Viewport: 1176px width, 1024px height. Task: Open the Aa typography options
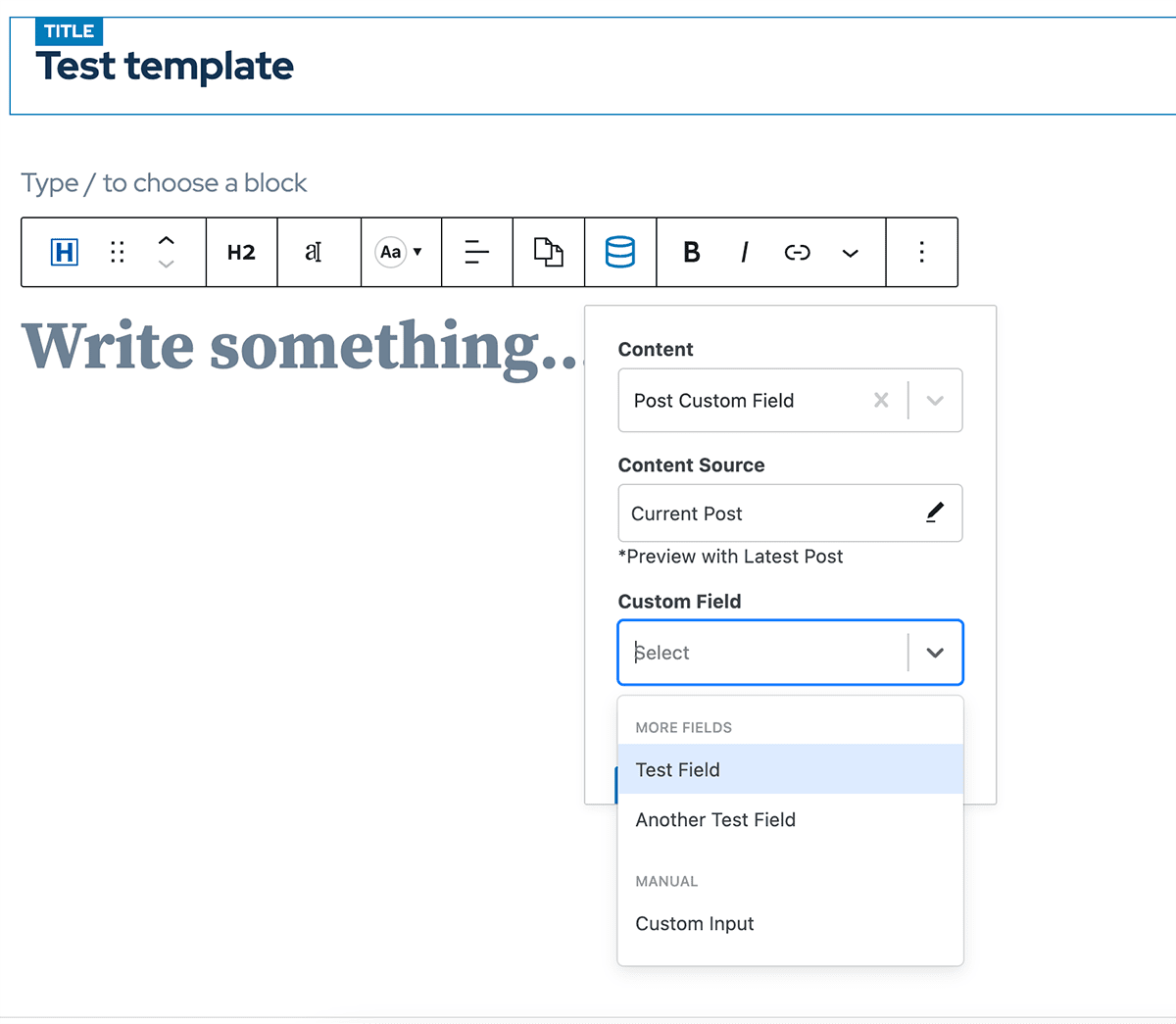coord(400,253)
